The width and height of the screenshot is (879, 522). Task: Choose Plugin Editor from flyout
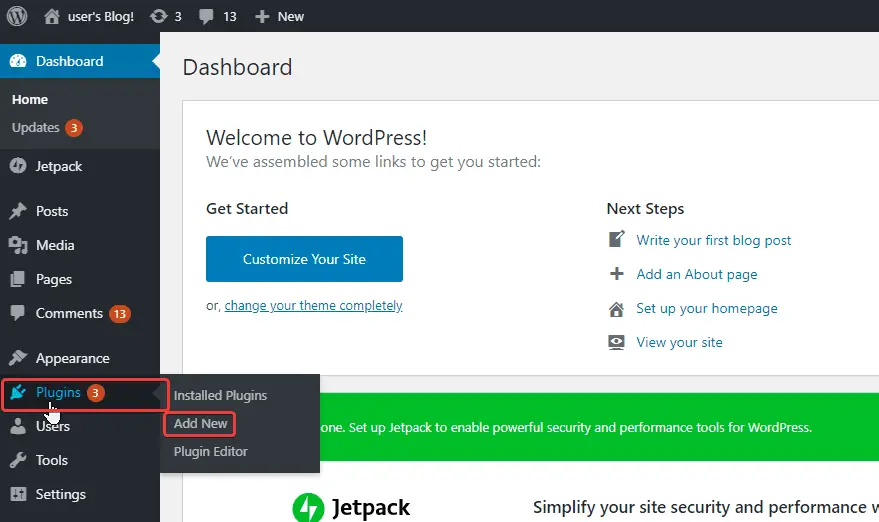click(x=210, y=451)
